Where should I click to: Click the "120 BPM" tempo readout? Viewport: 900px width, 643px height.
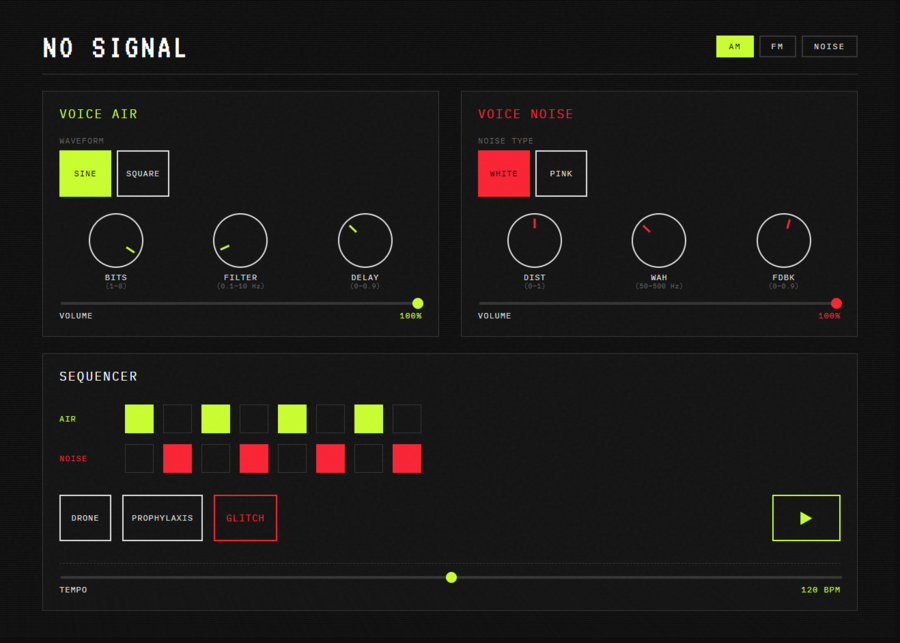[821, 590]
